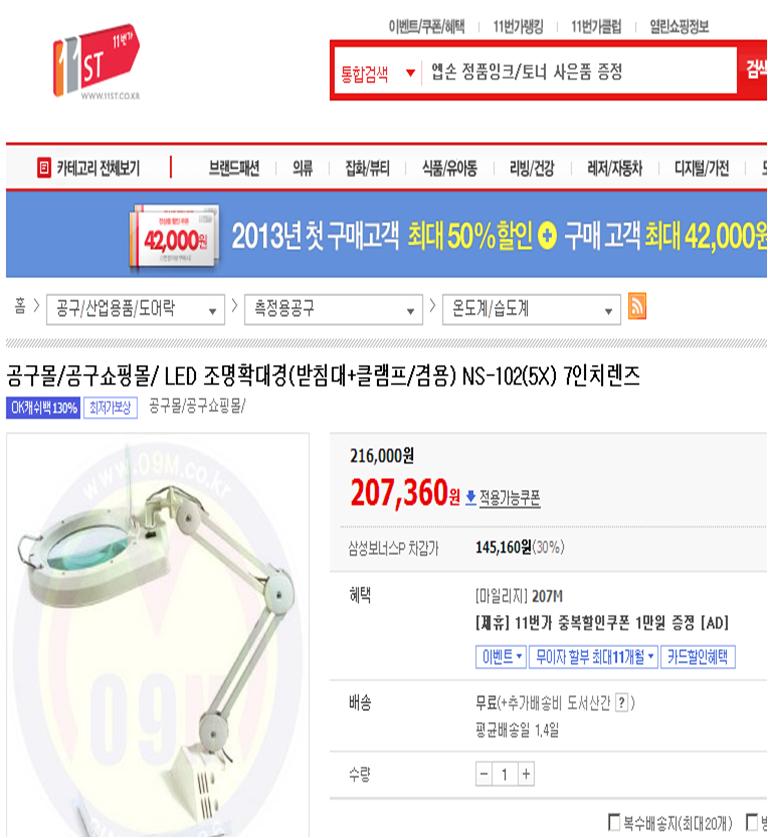
Task: Click the 11ST logo
Action: (x=96, y=60)
